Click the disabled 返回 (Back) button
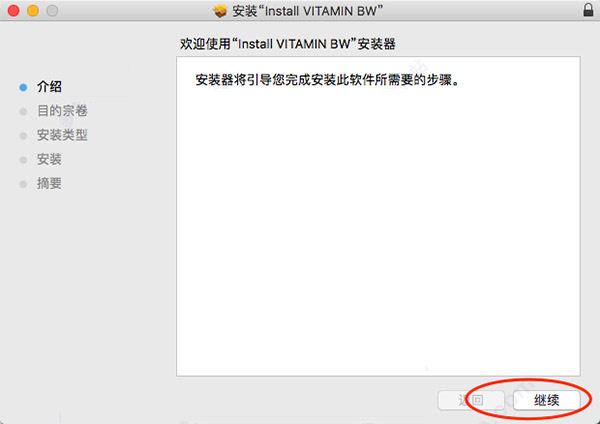The image size is (600, 424). pyautogui.click(x=471, y=400)
